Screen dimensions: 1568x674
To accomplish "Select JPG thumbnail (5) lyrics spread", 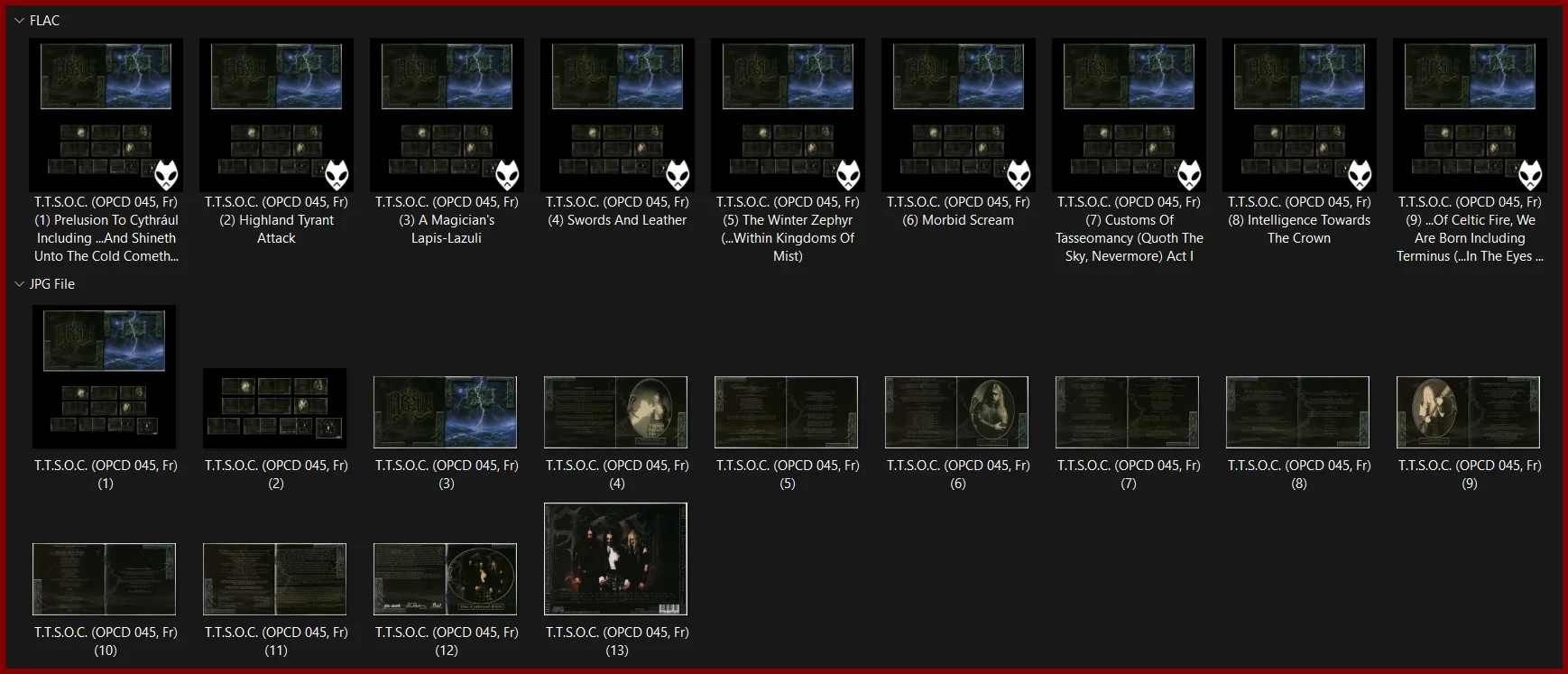I will point(787,412).
